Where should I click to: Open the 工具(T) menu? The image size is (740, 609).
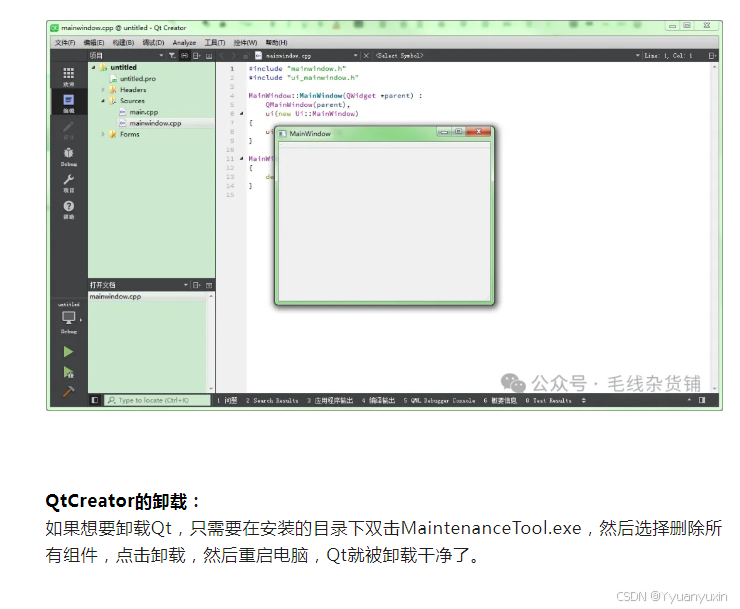click(215, 42)
